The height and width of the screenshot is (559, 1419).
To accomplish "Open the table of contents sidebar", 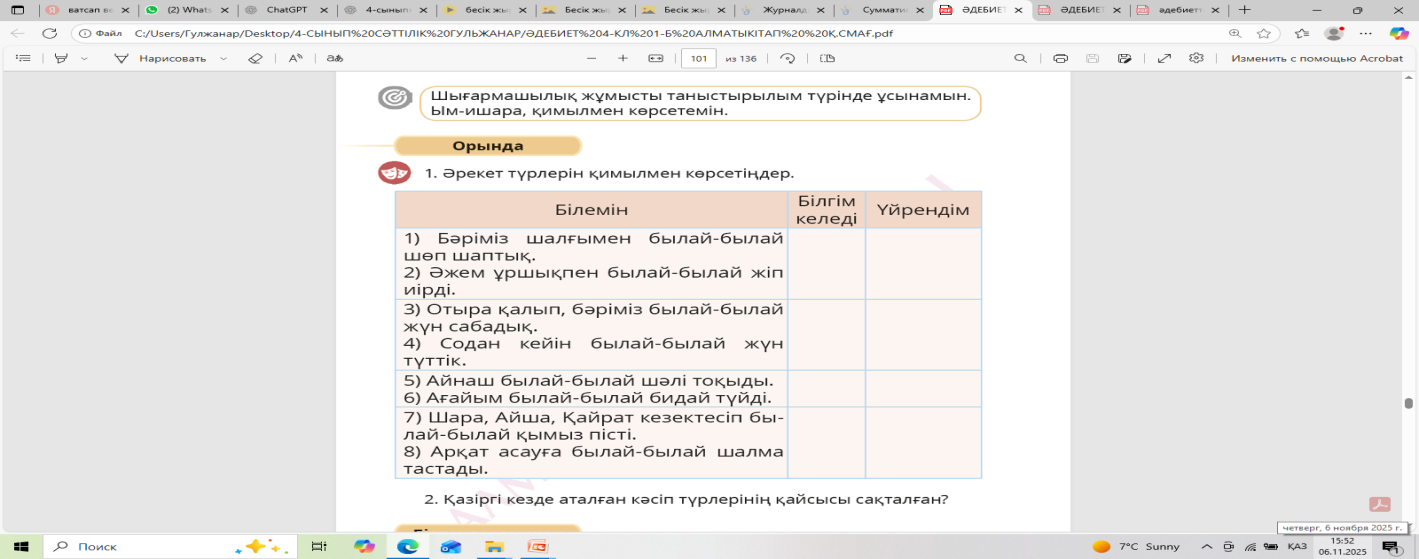I will point(24,58).
